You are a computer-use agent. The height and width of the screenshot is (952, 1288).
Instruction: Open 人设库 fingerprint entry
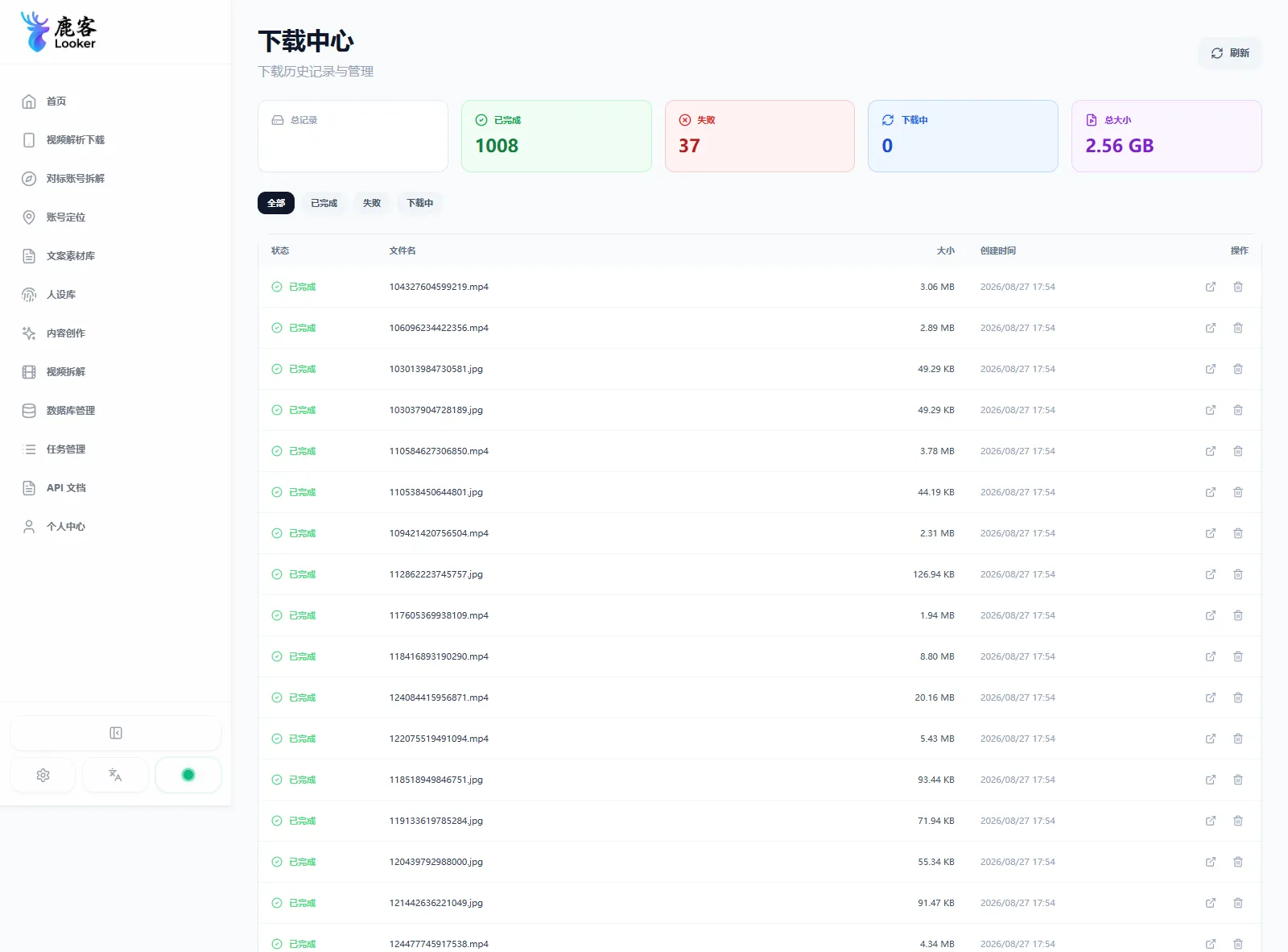pyautogui.click(x=115, y=295)
